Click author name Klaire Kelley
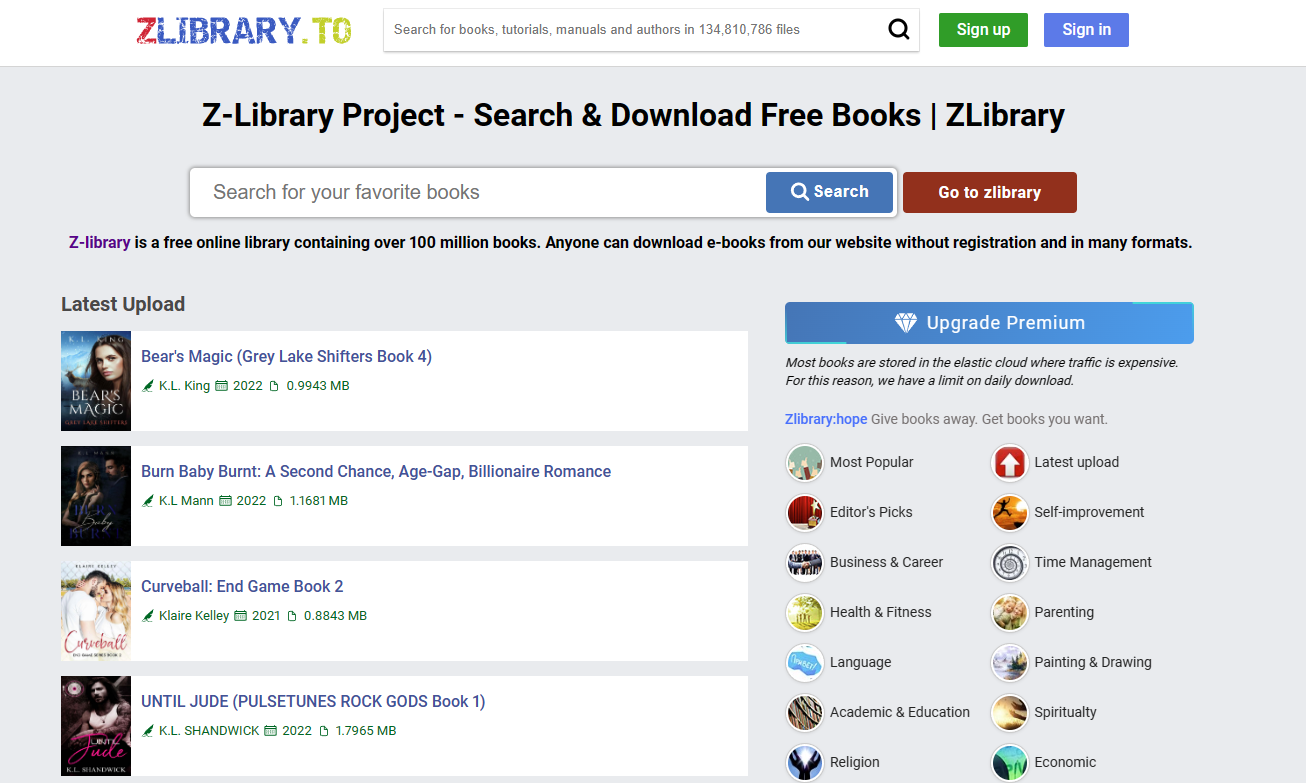 (x=194, y=616)
